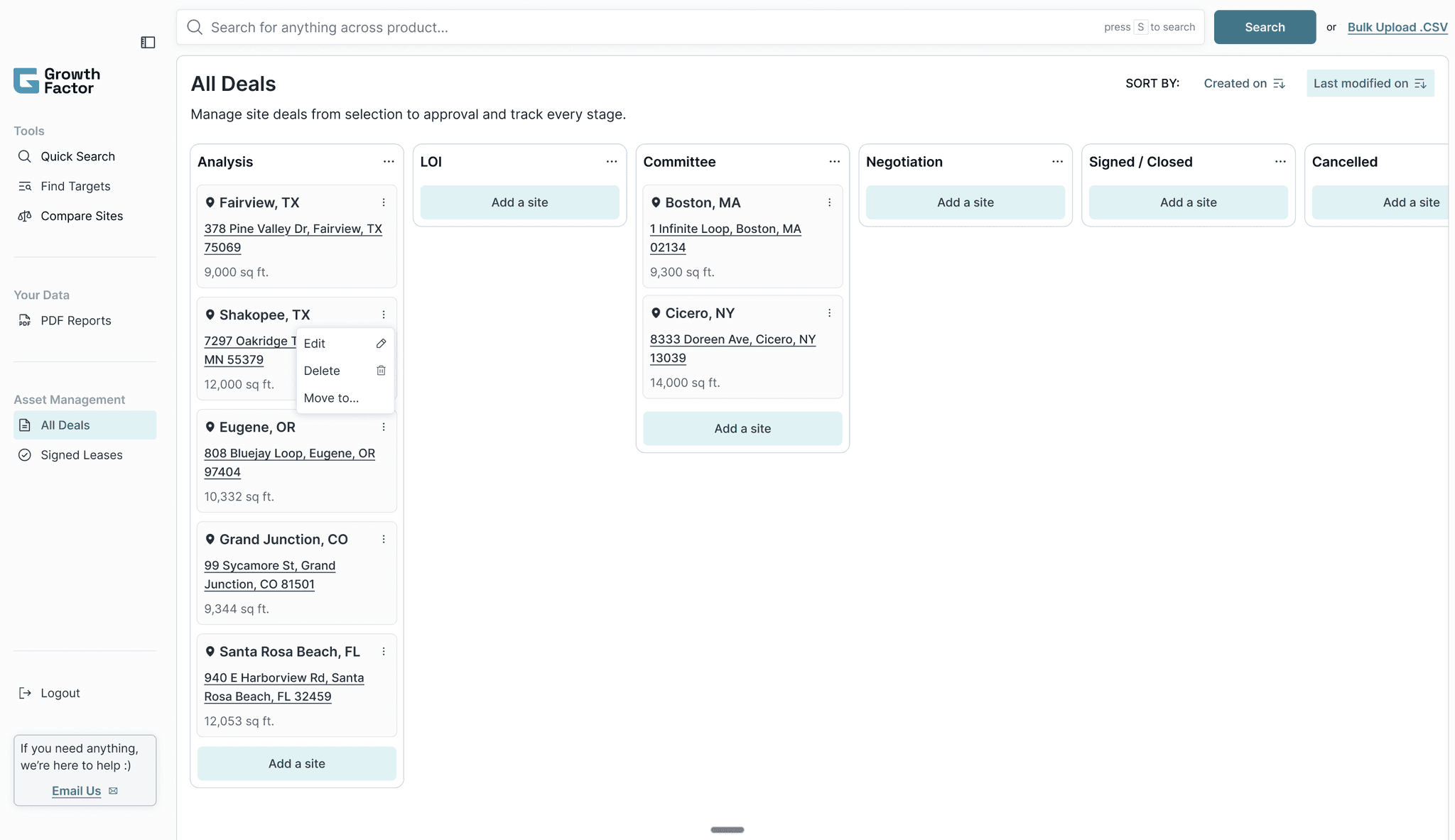Open PDF Reports page
This screenshot has width=1455, height=840.
[x=75, y=320]
